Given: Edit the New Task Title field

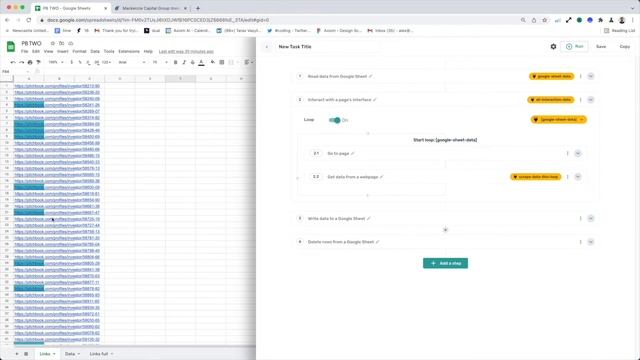Looking at the screenshot, I should pyautogui.click(x=295, y=47).
